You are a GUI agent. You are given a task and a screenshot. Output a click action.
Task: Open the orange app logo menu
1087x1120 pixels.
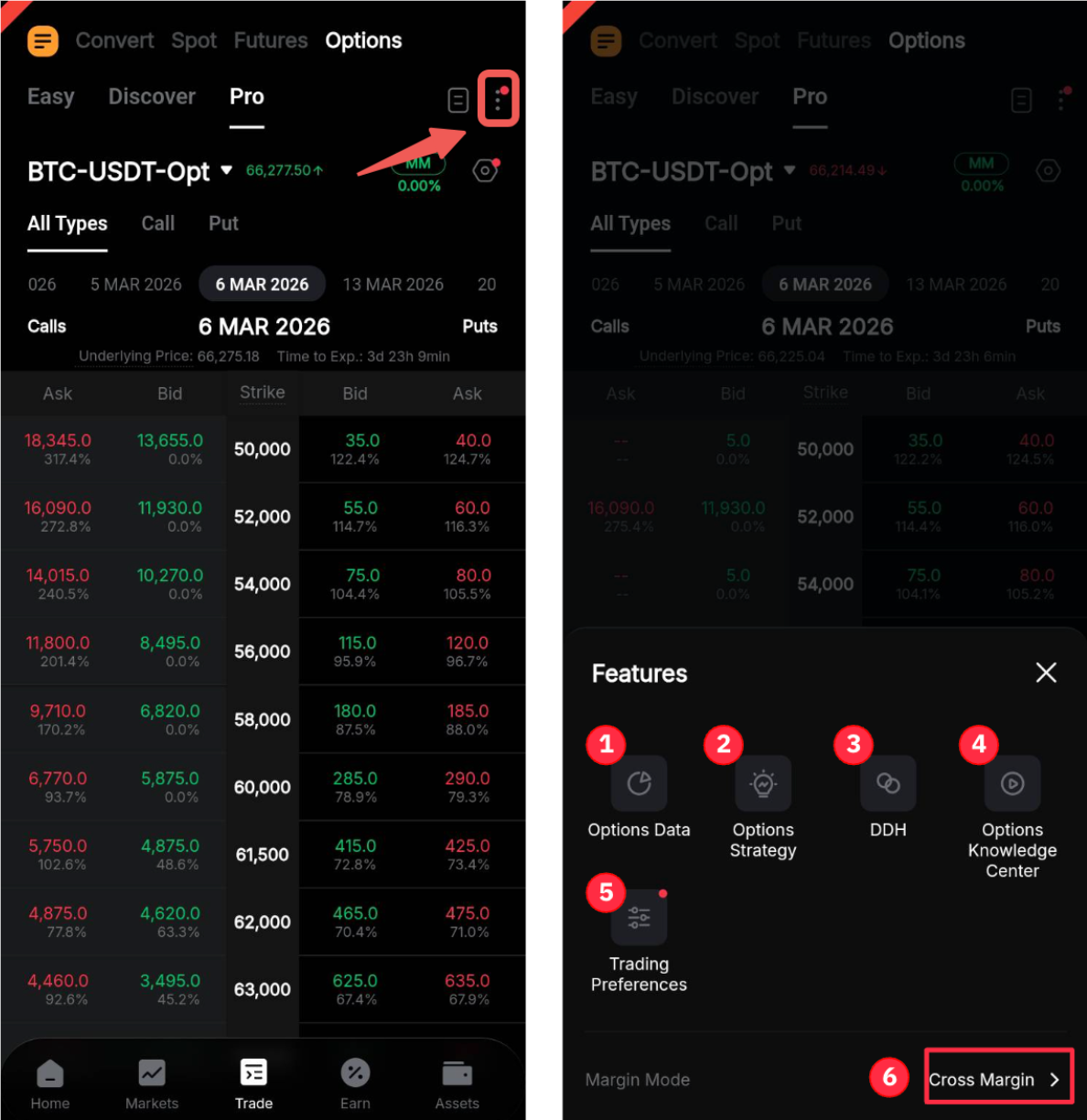43,41
